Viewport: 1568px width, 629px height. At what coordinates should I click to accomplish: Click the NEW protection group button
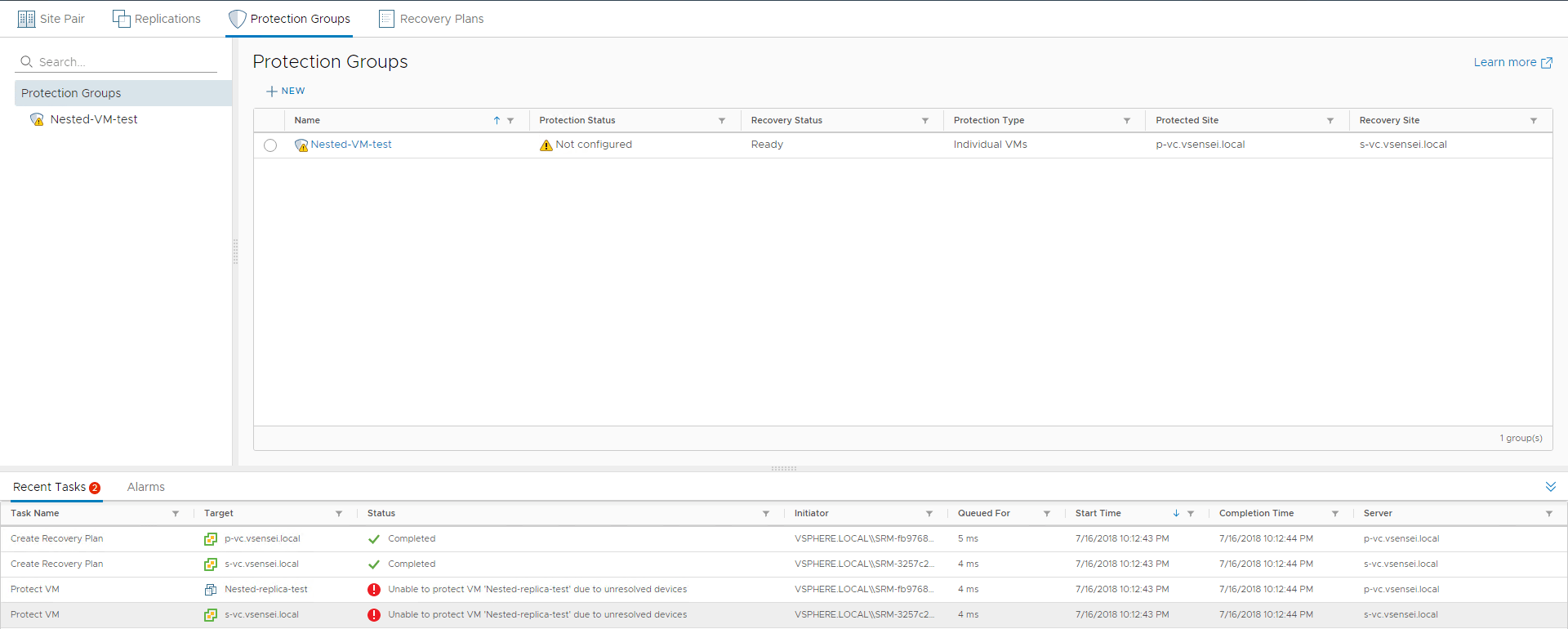[286, 91]
